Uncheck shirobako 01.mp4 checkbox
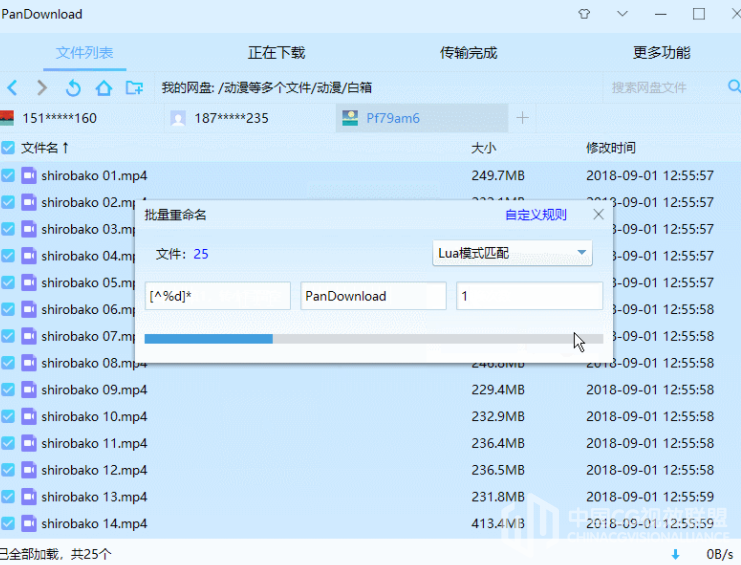Image resolution: width=741 pixels, height=565 pixels. (x=8, y=176)
